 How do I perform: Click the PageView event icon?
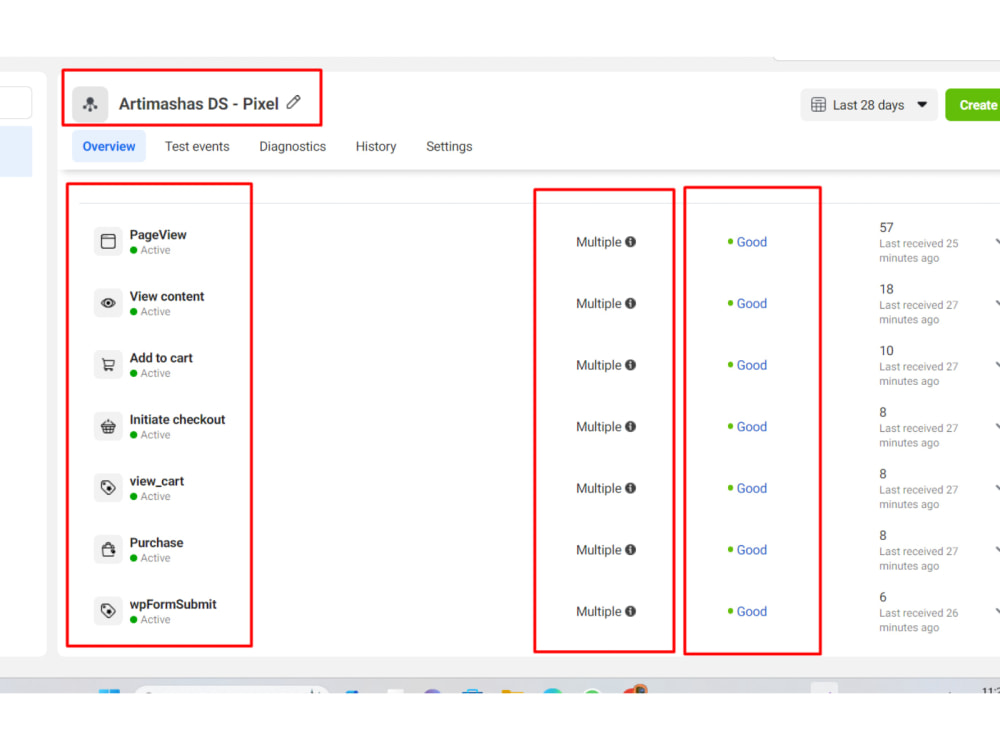click(108, 241)
